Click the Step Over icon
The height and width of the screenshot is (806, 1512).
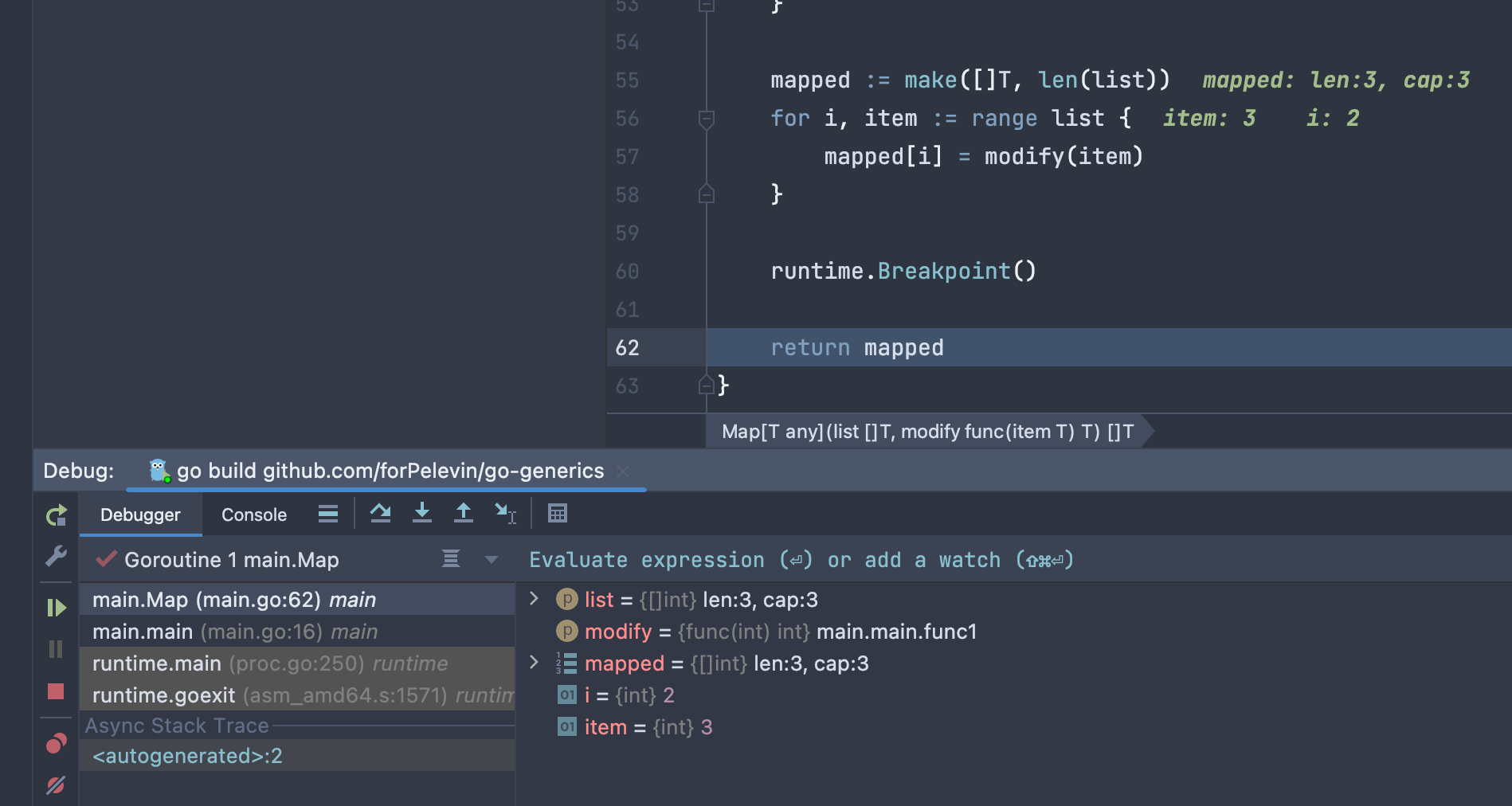[x=381, y=514]
